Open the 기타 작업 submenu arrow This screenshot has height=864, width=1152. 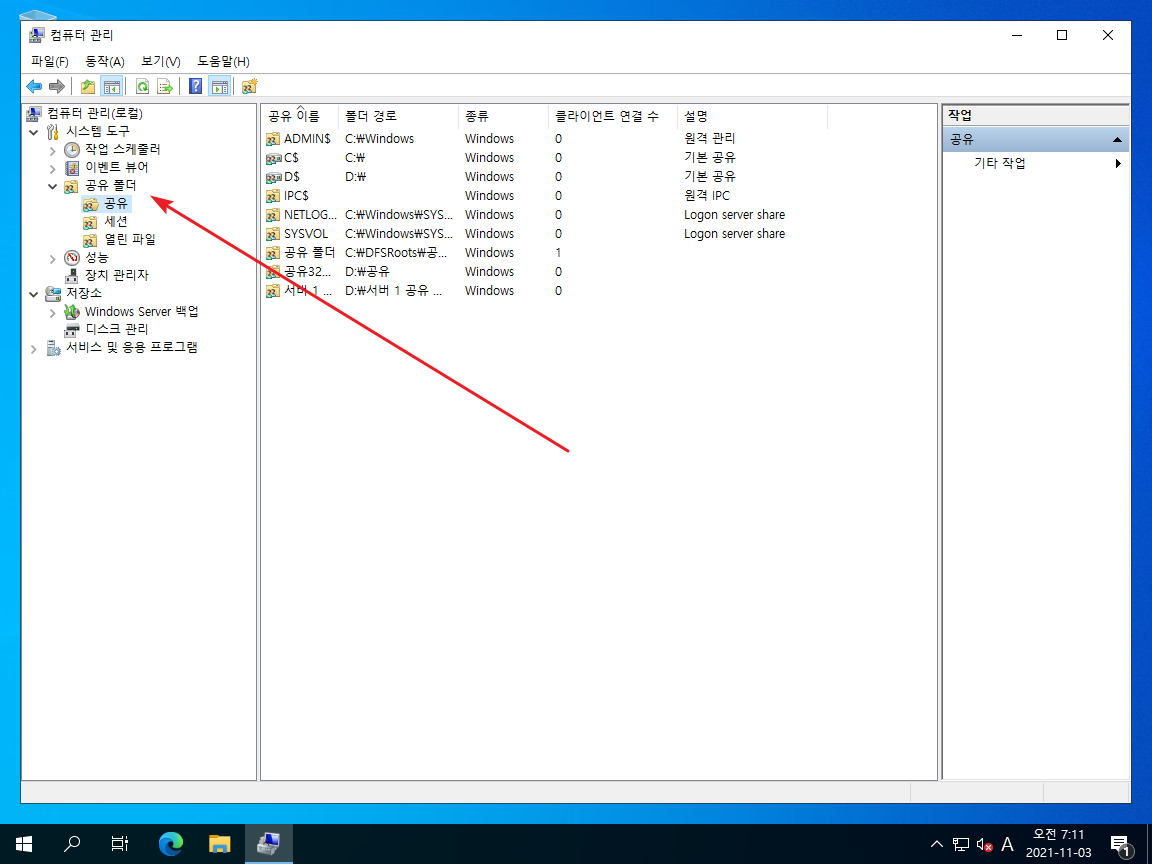(1117, 163)
